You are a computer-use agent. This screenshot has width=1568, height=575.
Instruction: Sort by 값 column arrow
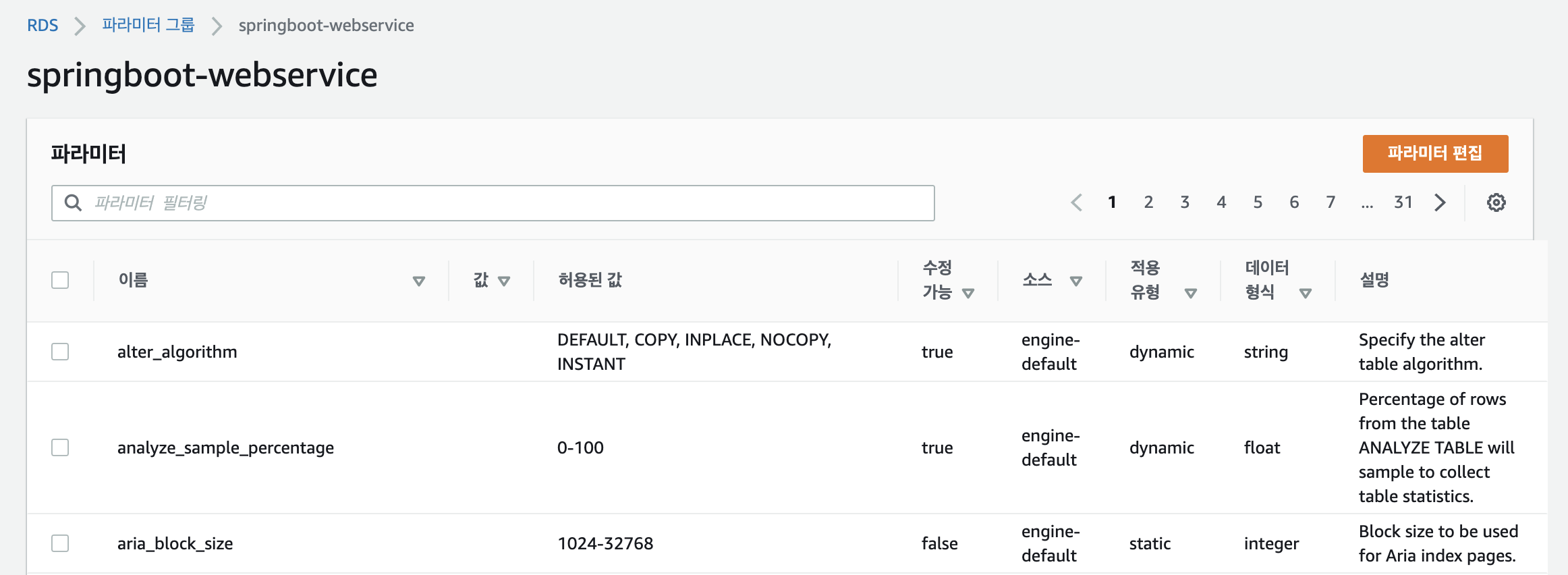click(504, 281)
